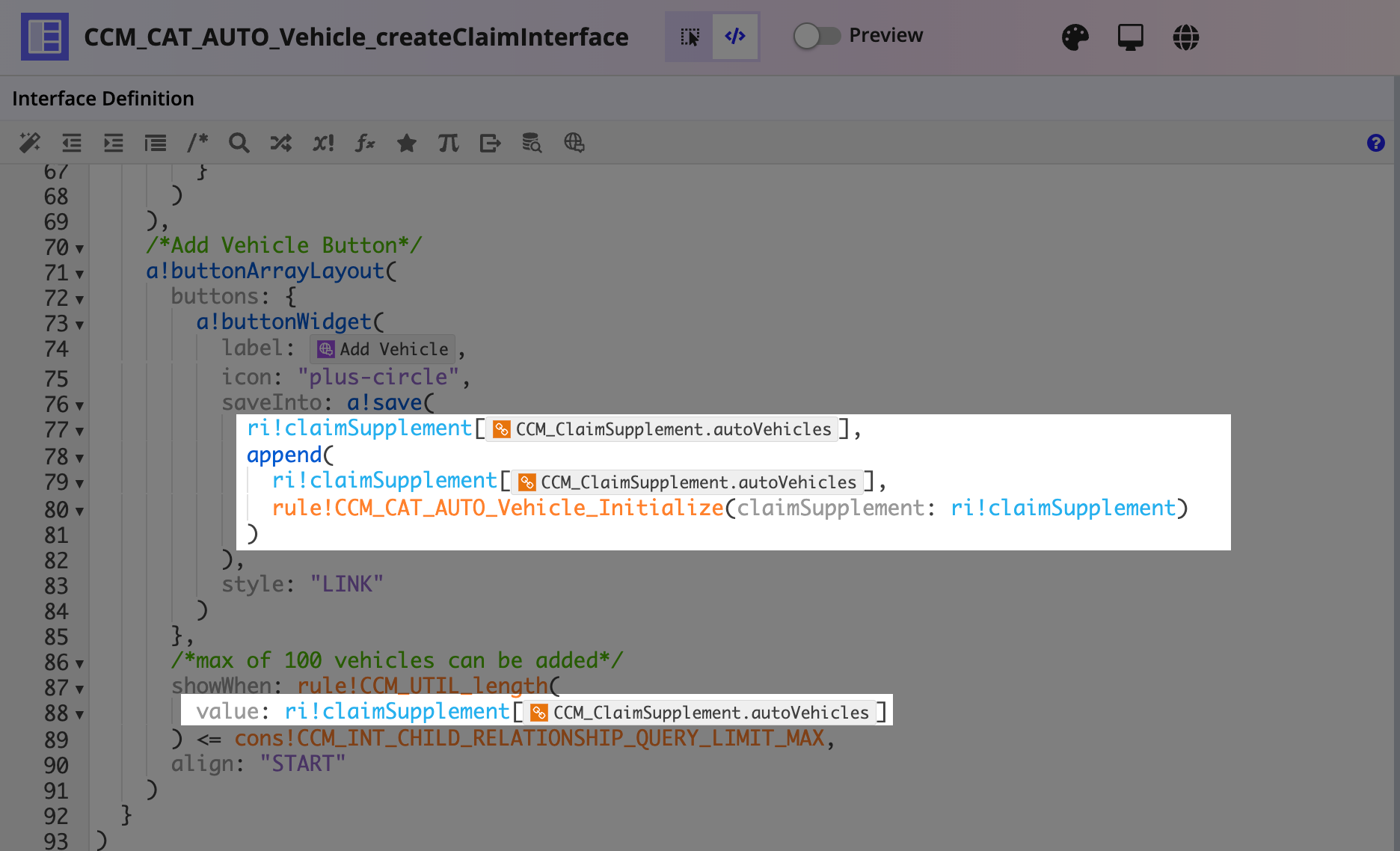1400x851 pixels.
Task: Open cons!CCM_INT_CHILD_RELATIONSHIP_QUERY_LIMIT_MAX constant
Action: point(529,738)
